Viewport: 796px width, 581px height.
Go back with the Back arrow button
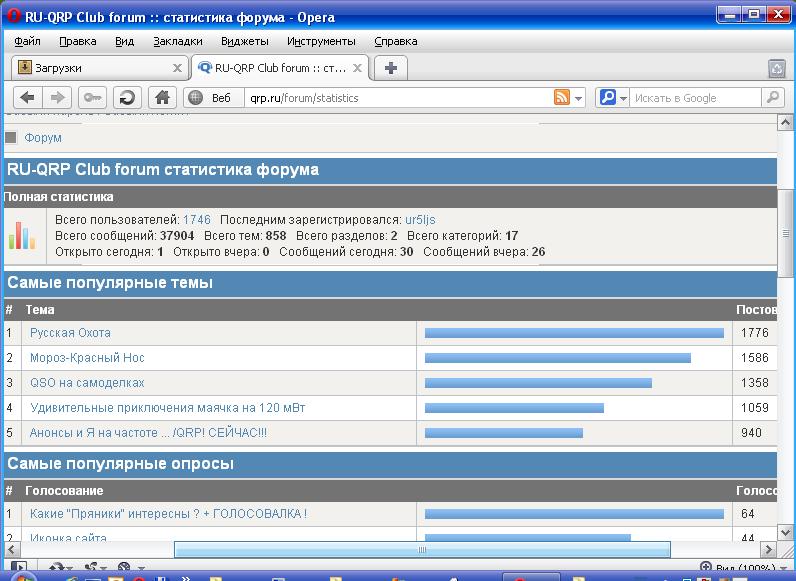pos(27,98)
